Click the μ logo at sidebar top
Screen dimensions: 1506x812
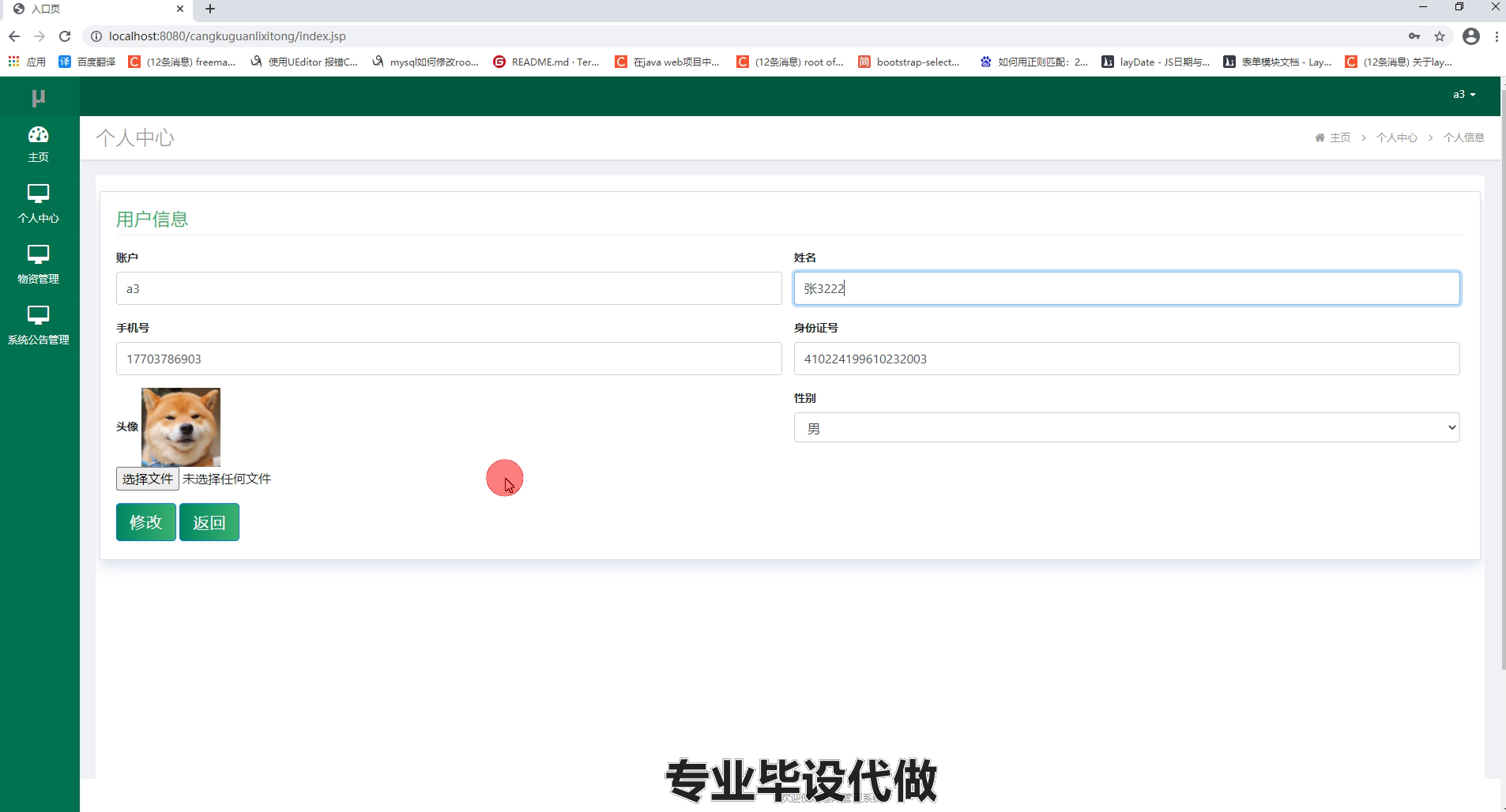tap(38, 98)
